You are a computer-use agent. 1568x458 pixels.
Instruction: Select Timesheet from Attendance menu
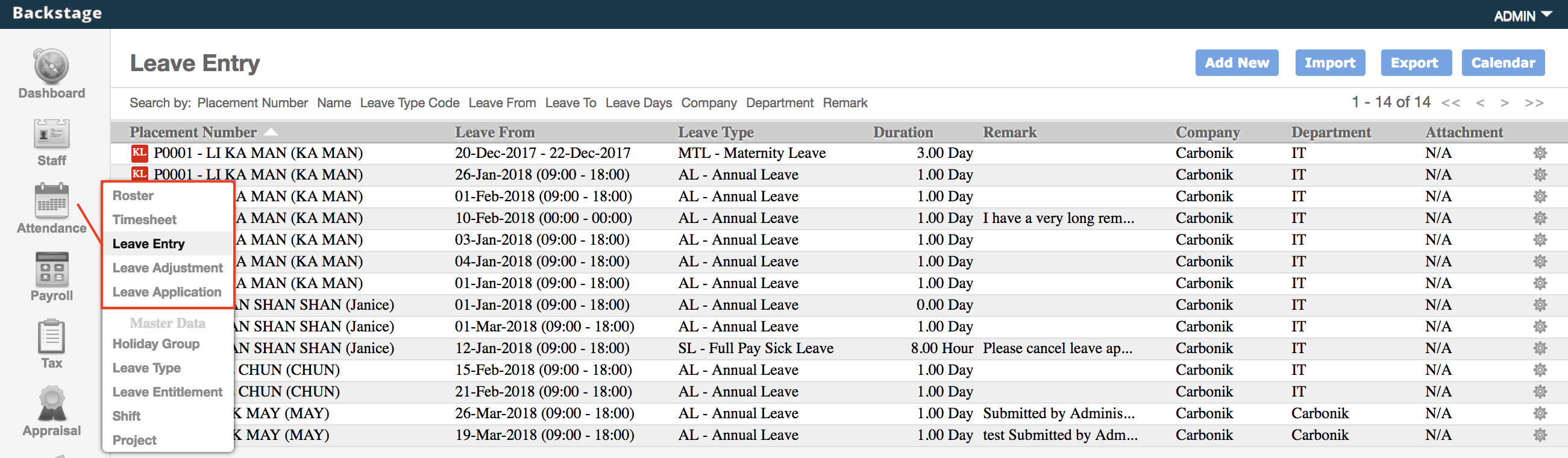point(144,220)
